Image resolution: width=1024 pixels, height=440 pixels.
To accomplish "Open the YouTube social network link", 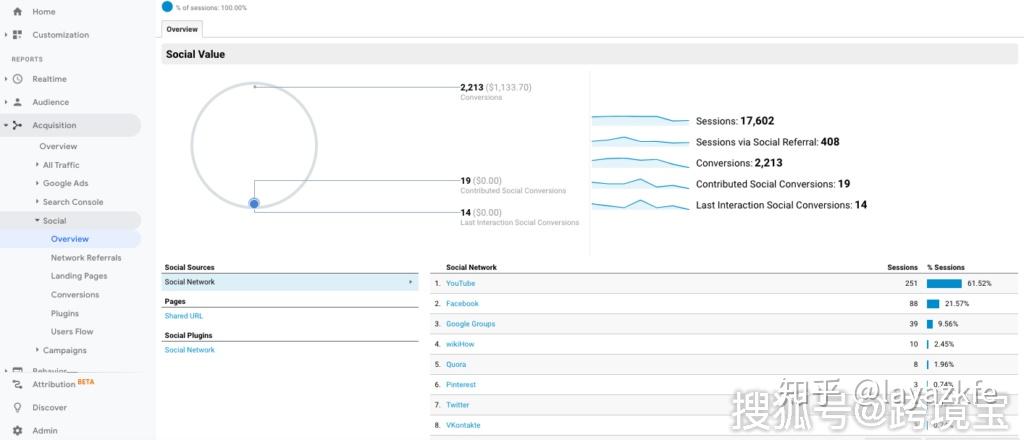I will click(x=460, y=283).
